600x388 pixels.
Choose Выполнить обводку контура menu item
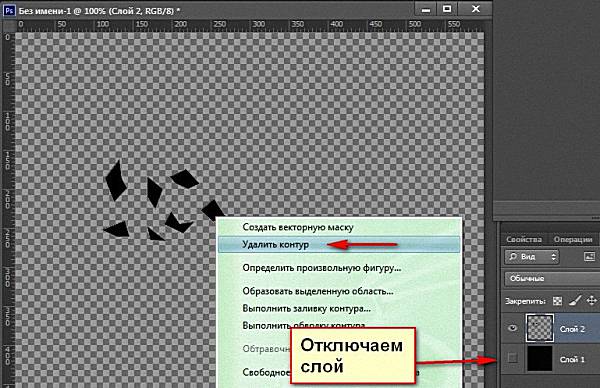(x=304, y=325)
